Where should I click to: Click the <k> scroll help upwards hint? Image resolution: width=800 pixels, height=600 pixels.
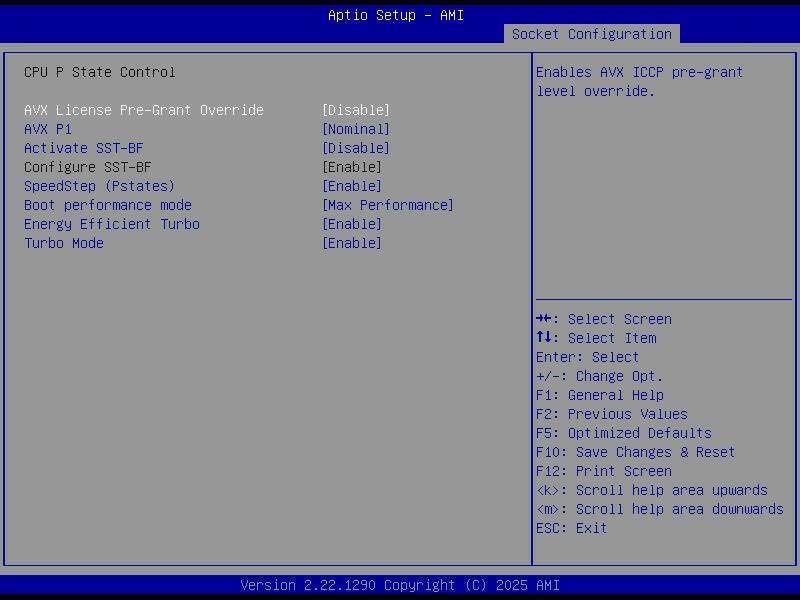pos(652,490)
